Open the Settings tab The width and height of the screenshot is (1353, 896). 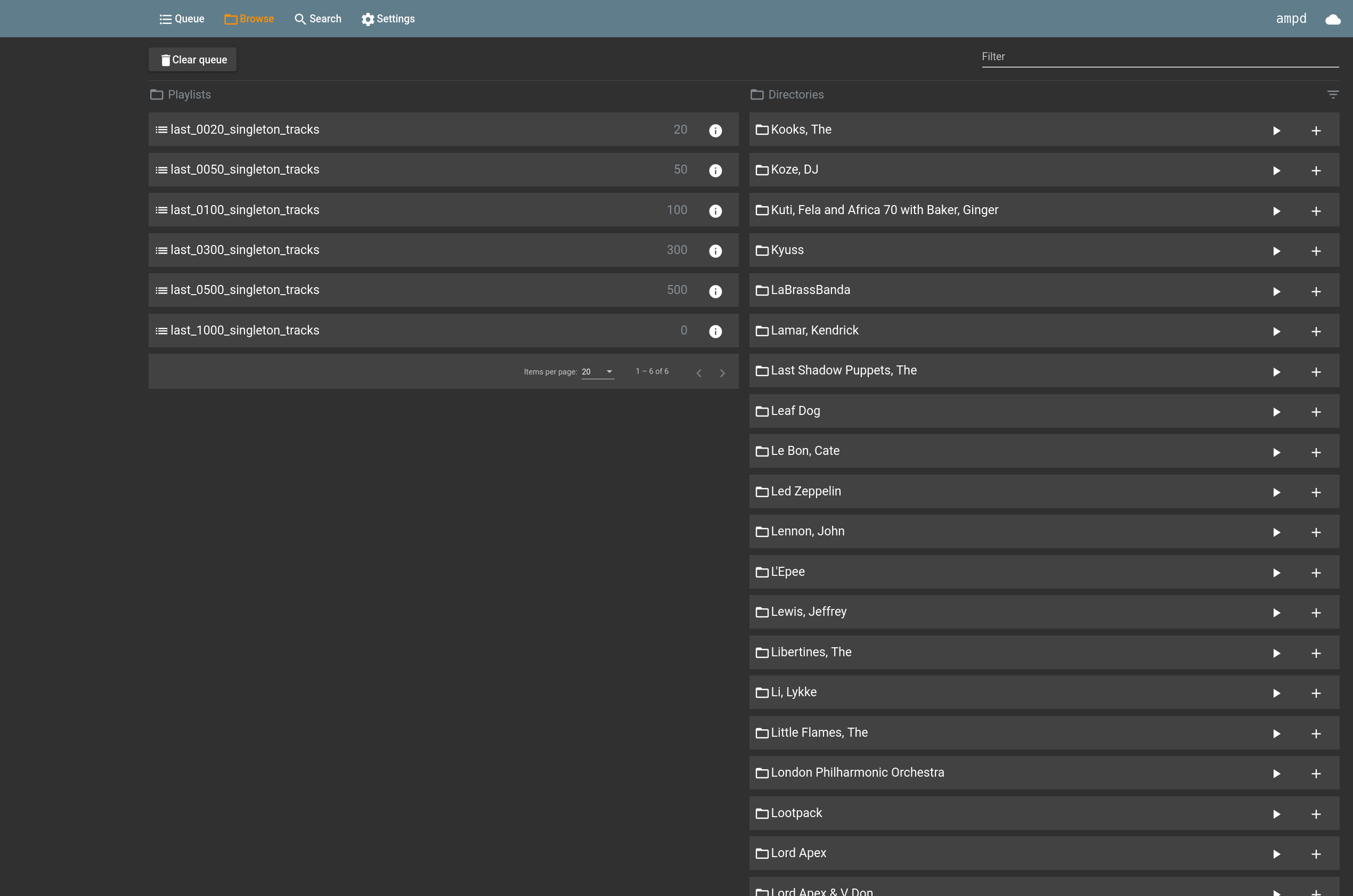[388, 19]
